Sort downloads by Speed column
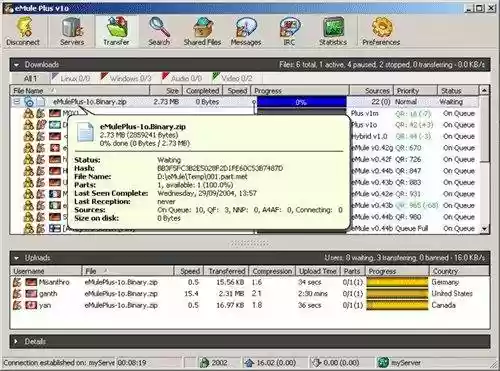 pos(236,91)
